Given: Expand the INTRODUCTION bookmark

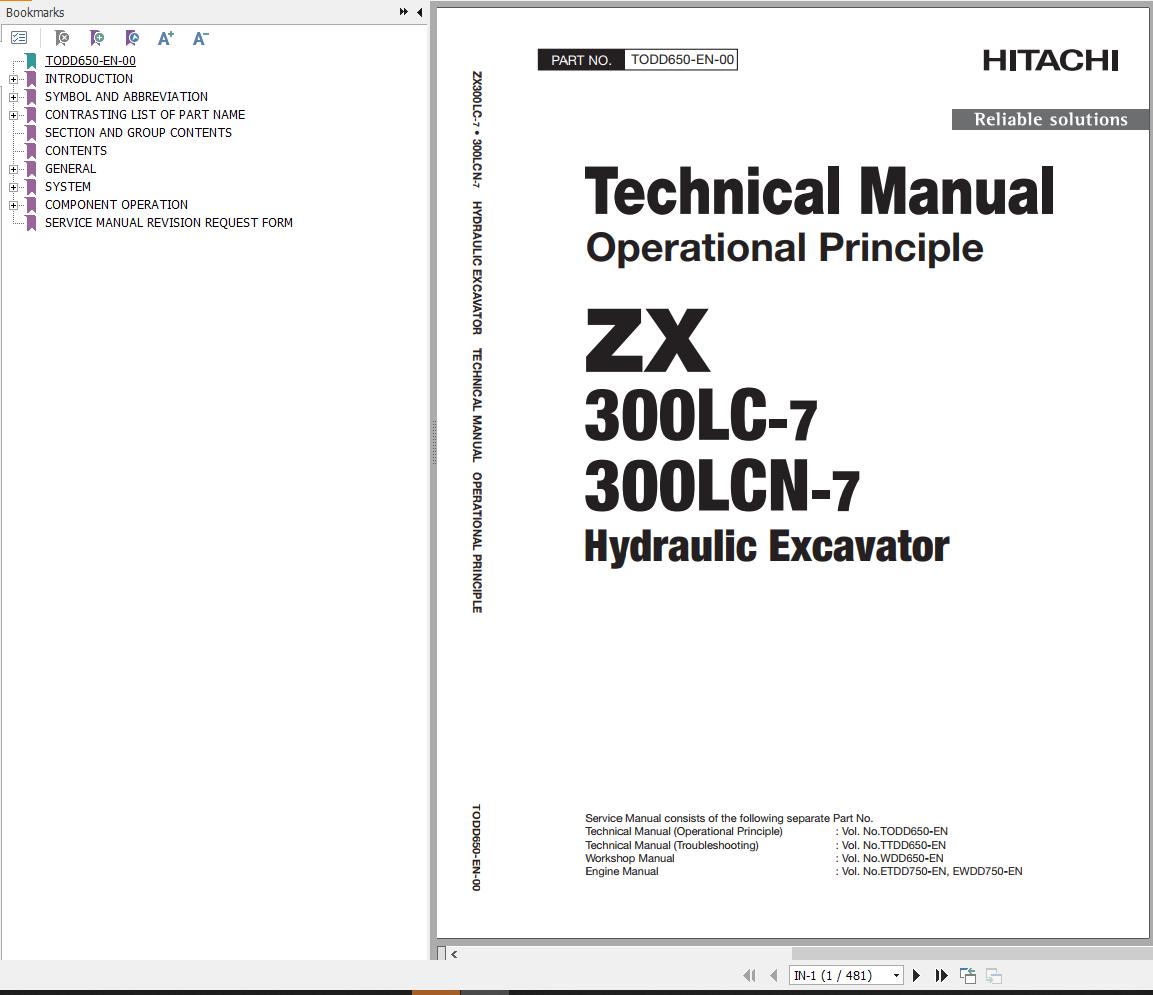Looking at the screenshot, I should [x=13, y=79].
